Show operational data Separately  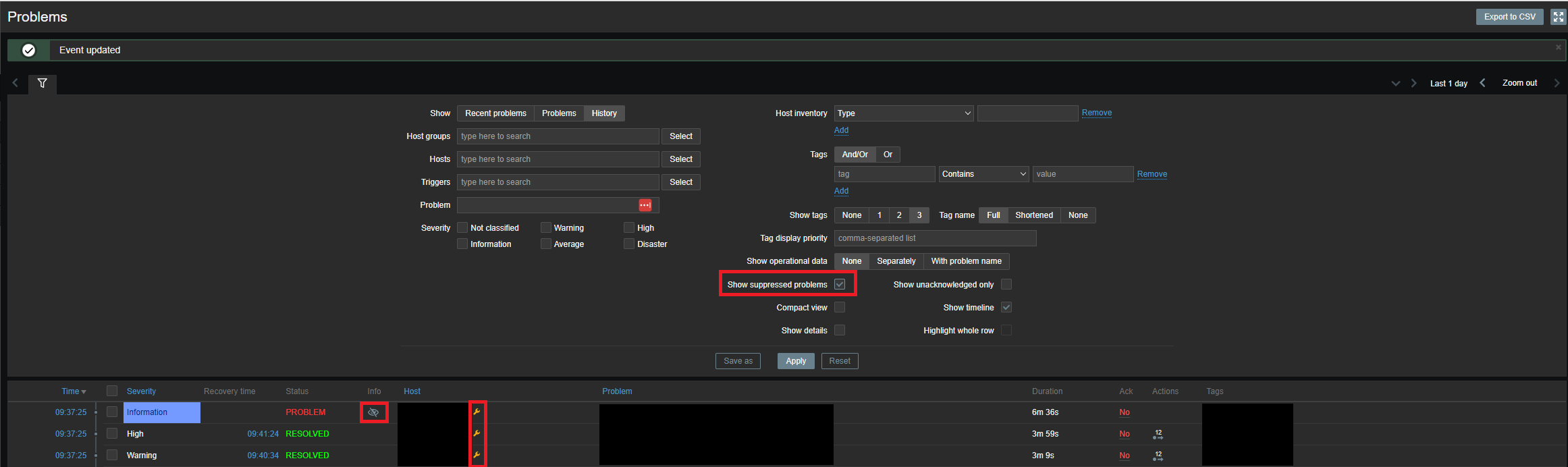[896, 261]
